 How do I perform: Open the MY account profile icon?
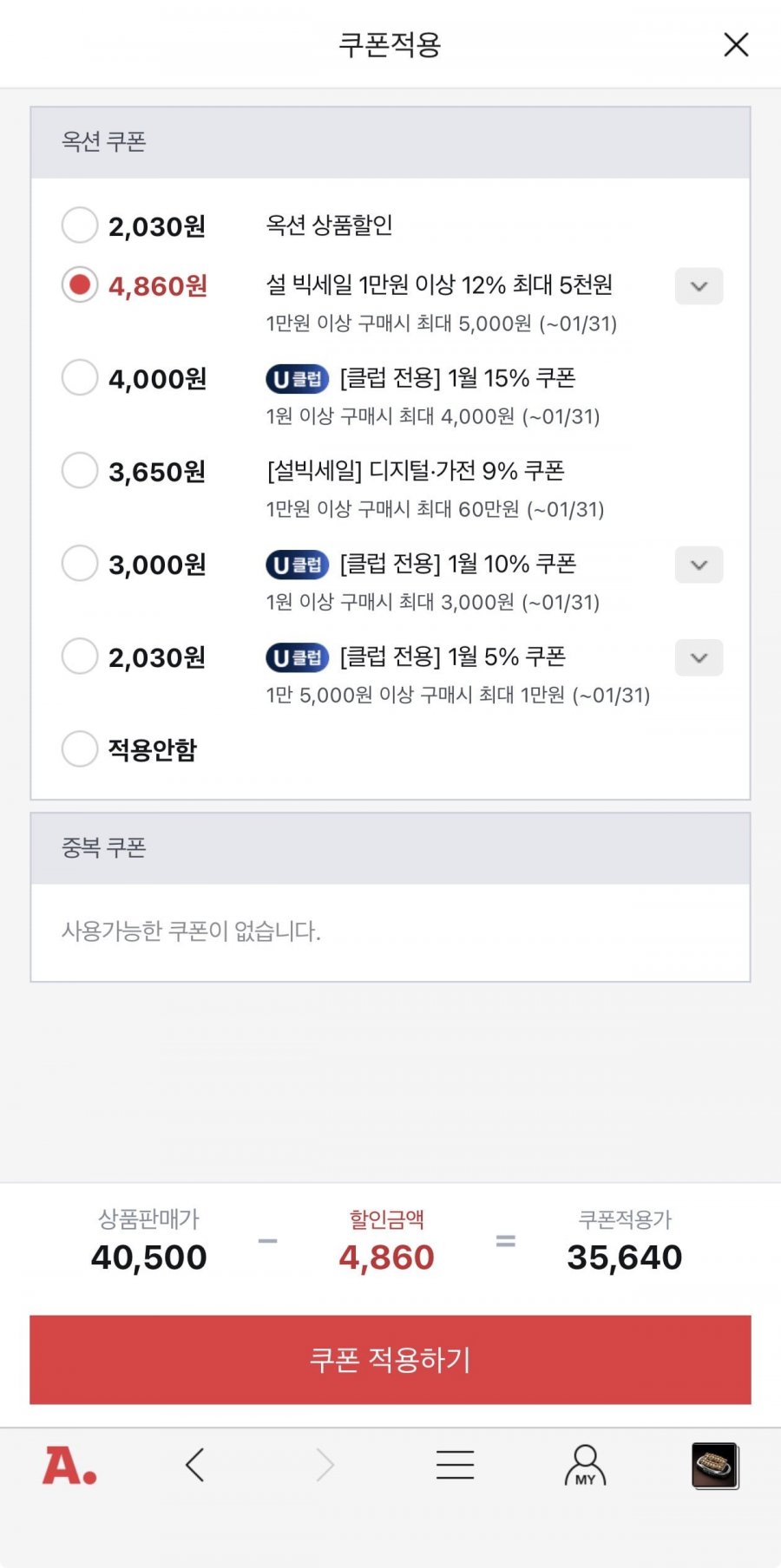(585, 1466)
